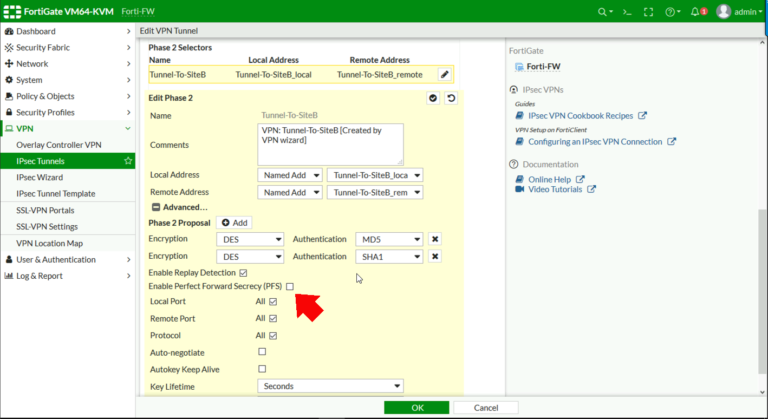768x419 pixels.
Task: Open the admin user menu
Action: pos(739,12)
